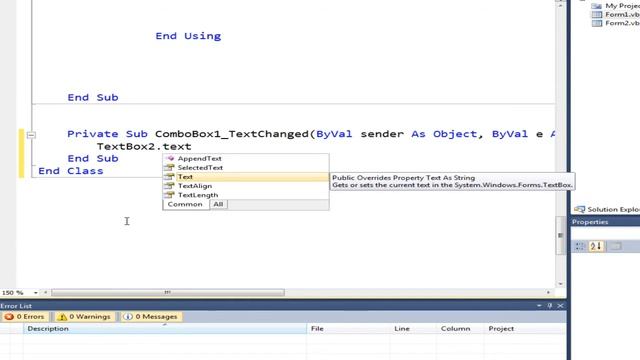Click the Categorized button in Properties
This screenshot has width=640, height=360.
click(x=580, y=246)
